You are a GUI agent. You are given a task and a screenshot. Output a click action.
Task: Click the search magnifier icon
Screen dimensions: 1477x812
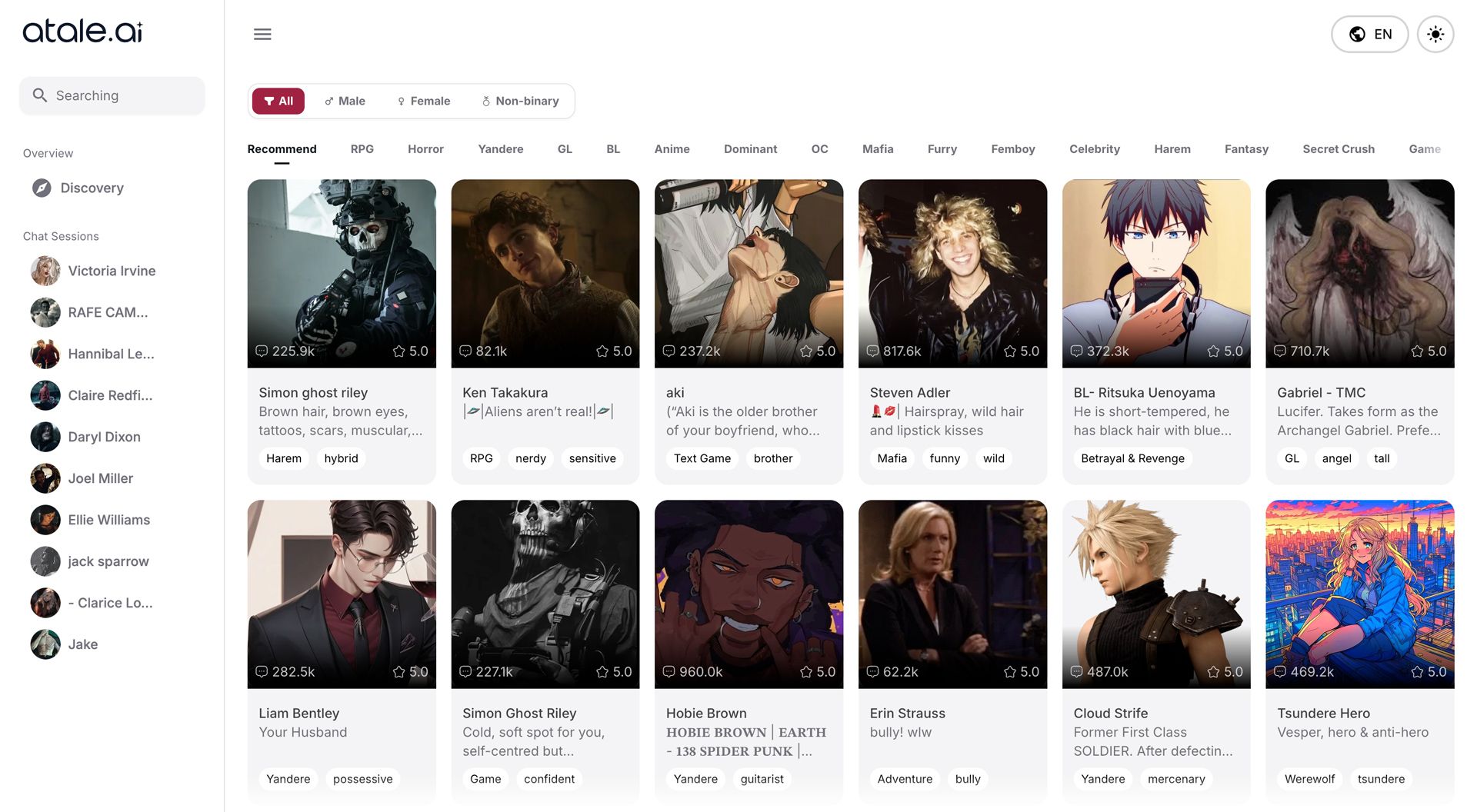click(41, 95)
